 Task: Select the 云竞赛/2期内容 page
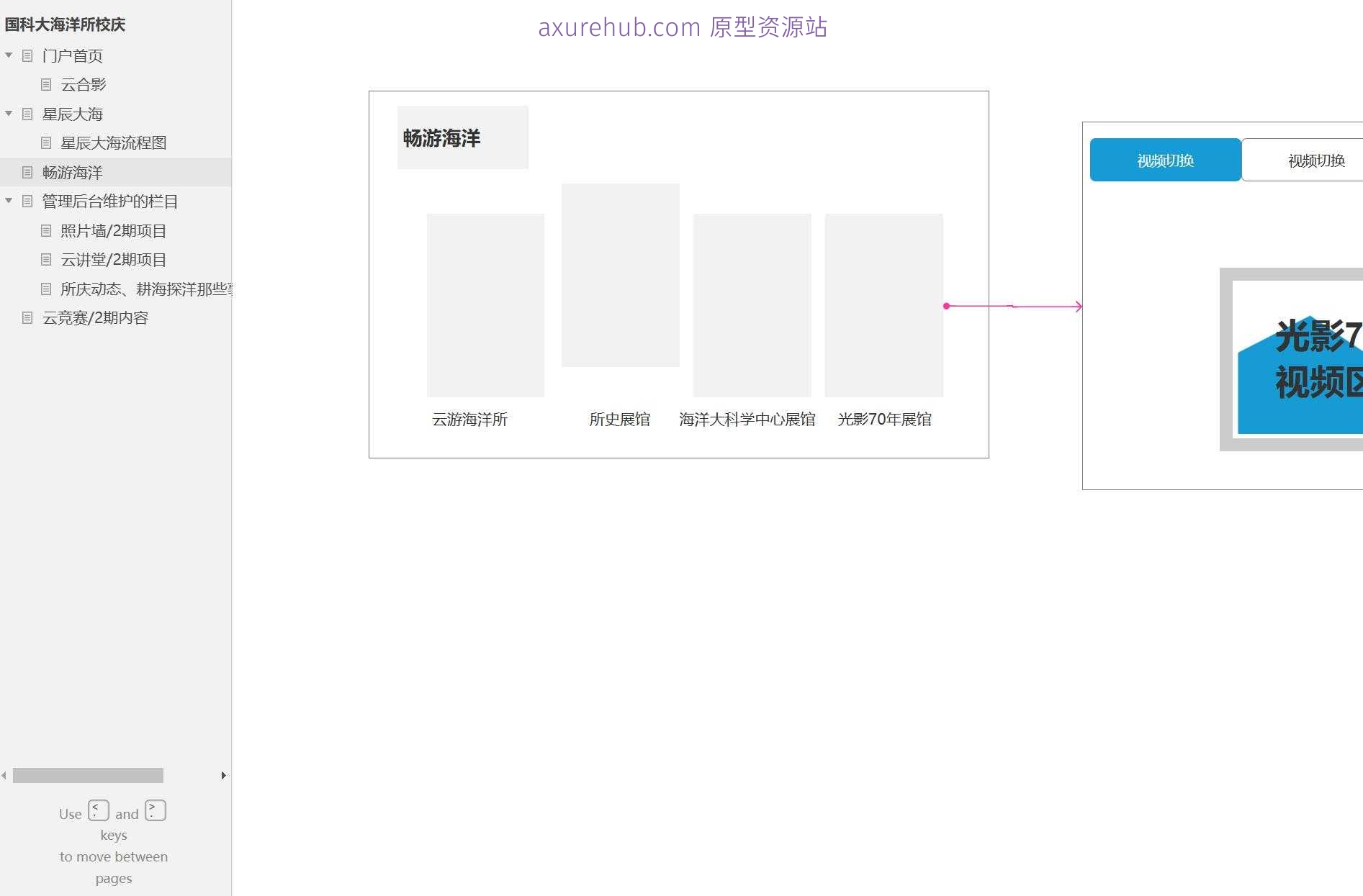[96, 317]
